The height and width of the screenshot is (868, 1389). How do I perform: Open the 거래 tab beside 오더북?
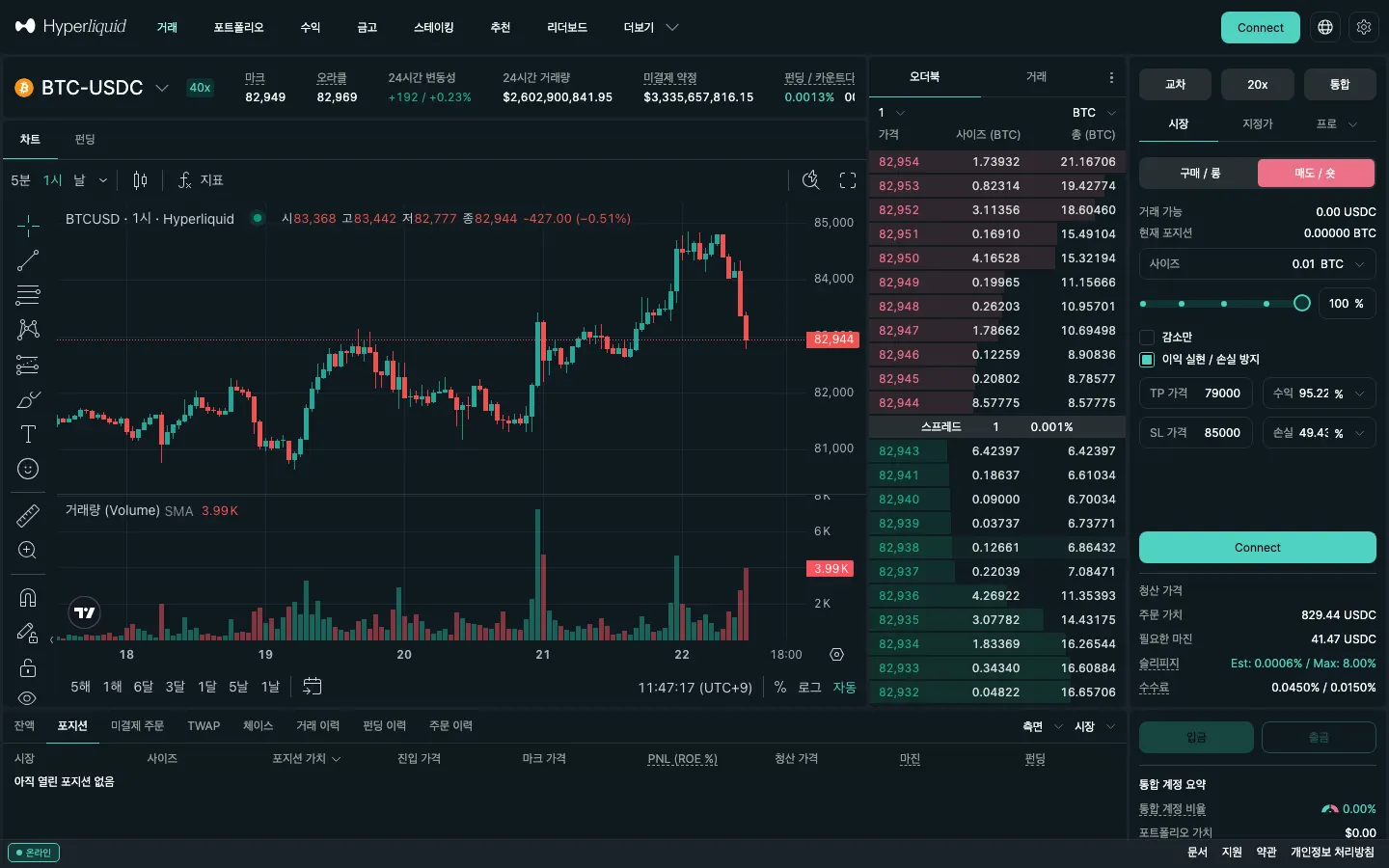pyautogui.click(x=1036, y=77)
